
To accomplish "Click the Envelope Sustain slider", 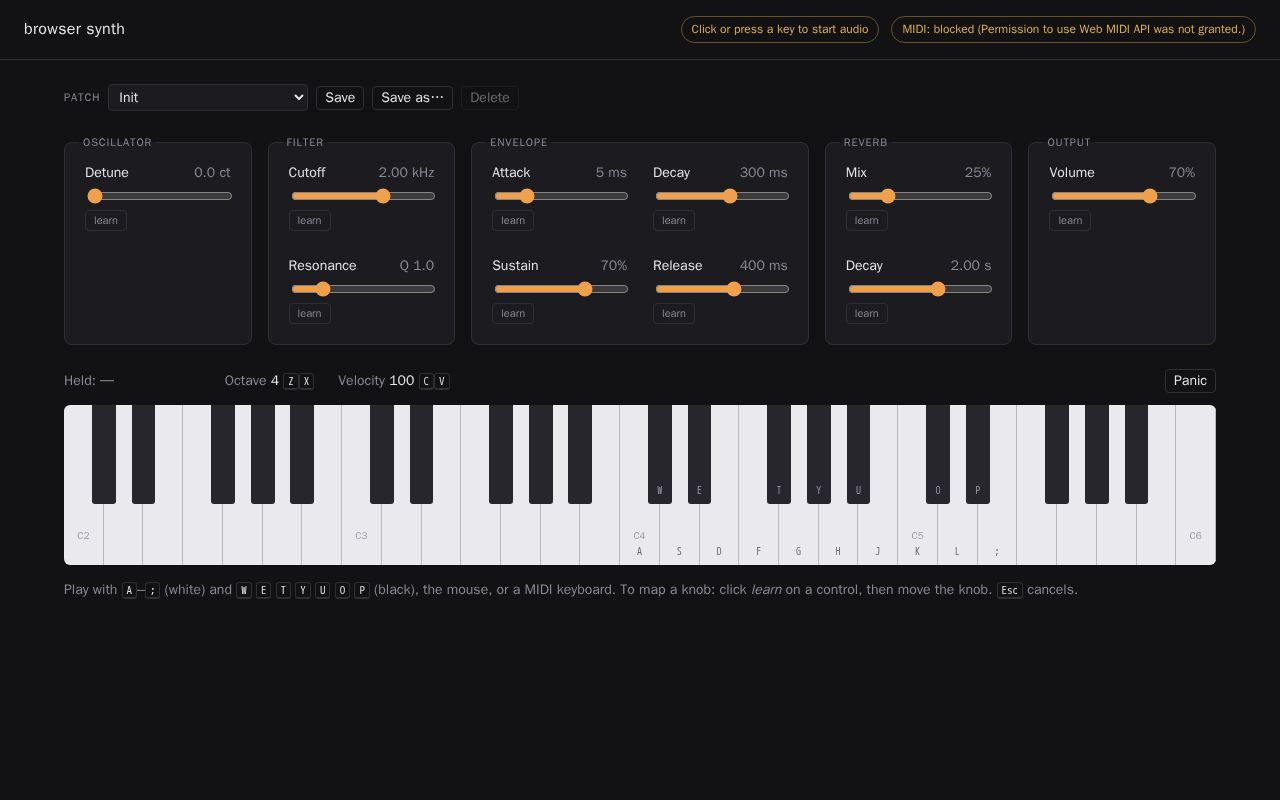I will (x=561, y=289).
